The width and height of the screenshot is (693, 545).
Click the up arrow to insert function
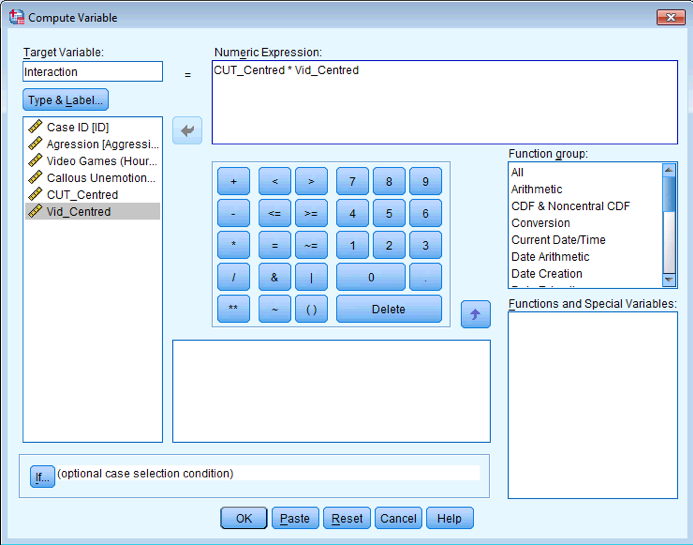[x=475, y=313]
